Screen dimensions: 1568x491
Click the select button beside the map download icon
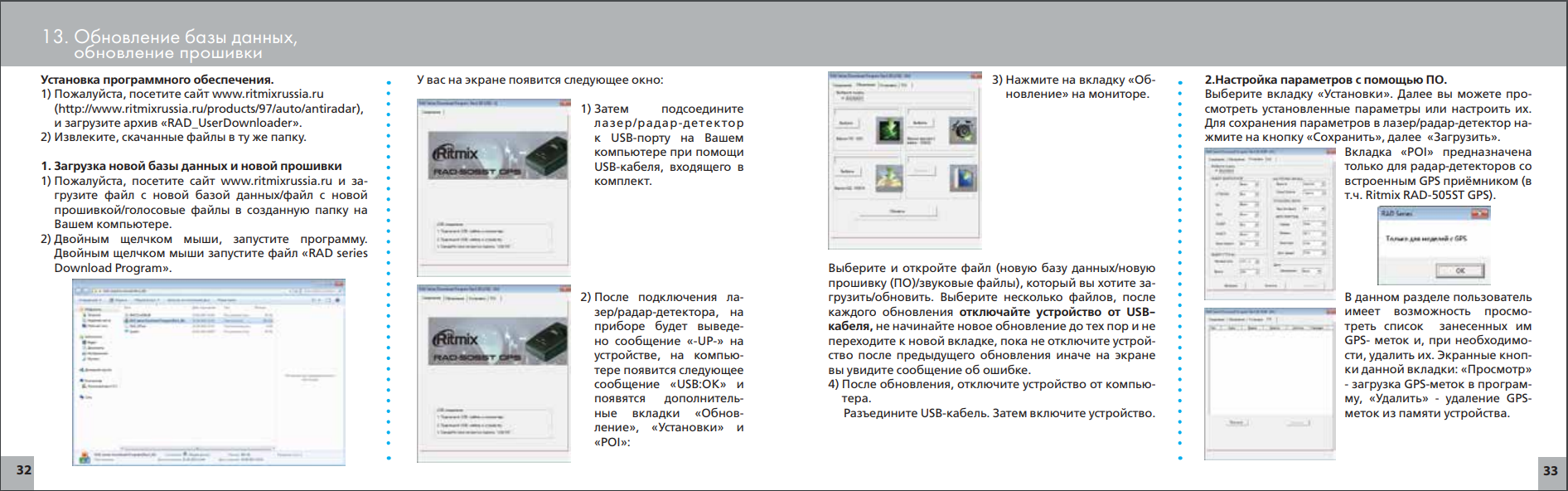coord(846,171)
